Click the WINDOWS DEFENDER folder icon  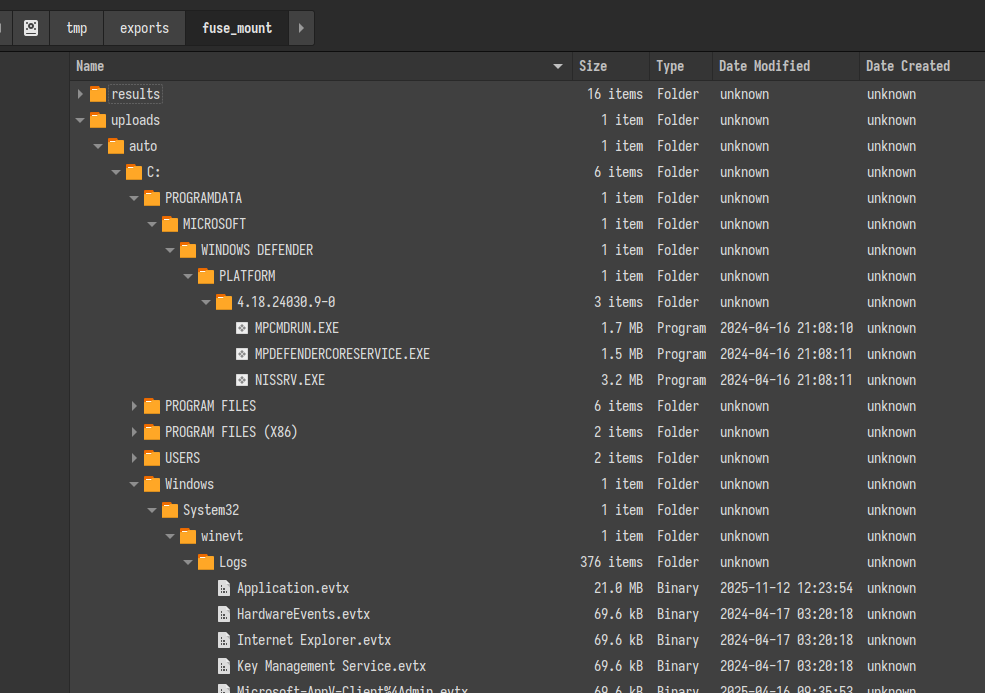(189, 250)
